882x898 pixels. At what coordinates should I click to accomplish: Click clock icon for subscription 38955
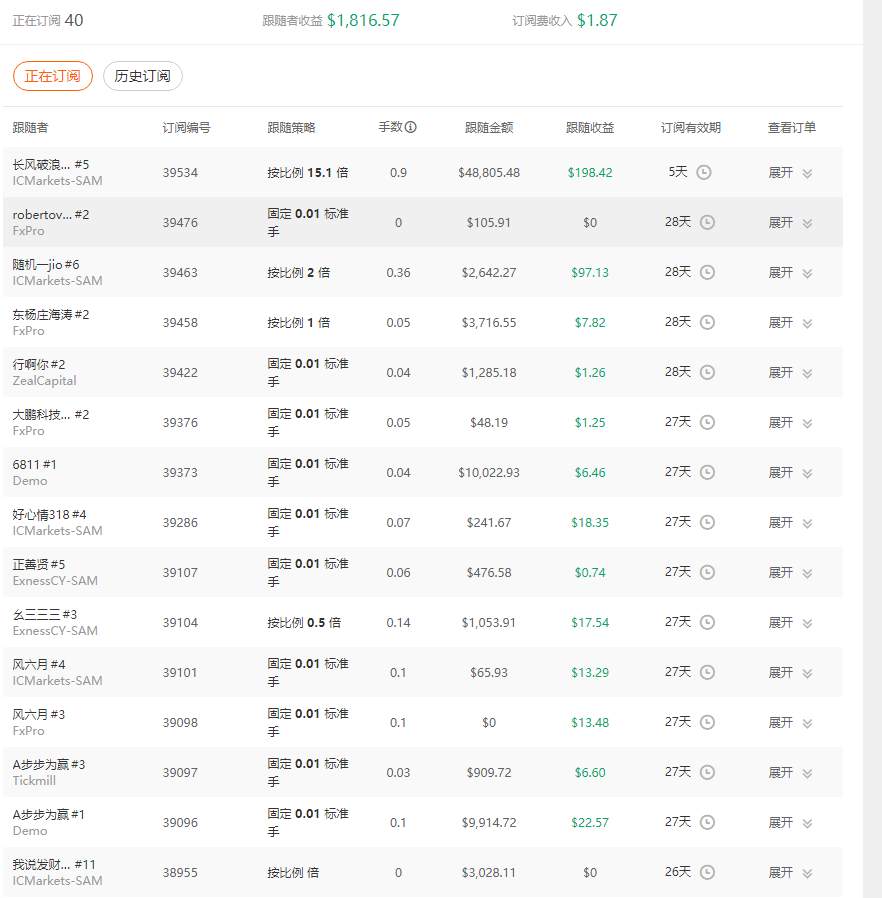[707, 872]
